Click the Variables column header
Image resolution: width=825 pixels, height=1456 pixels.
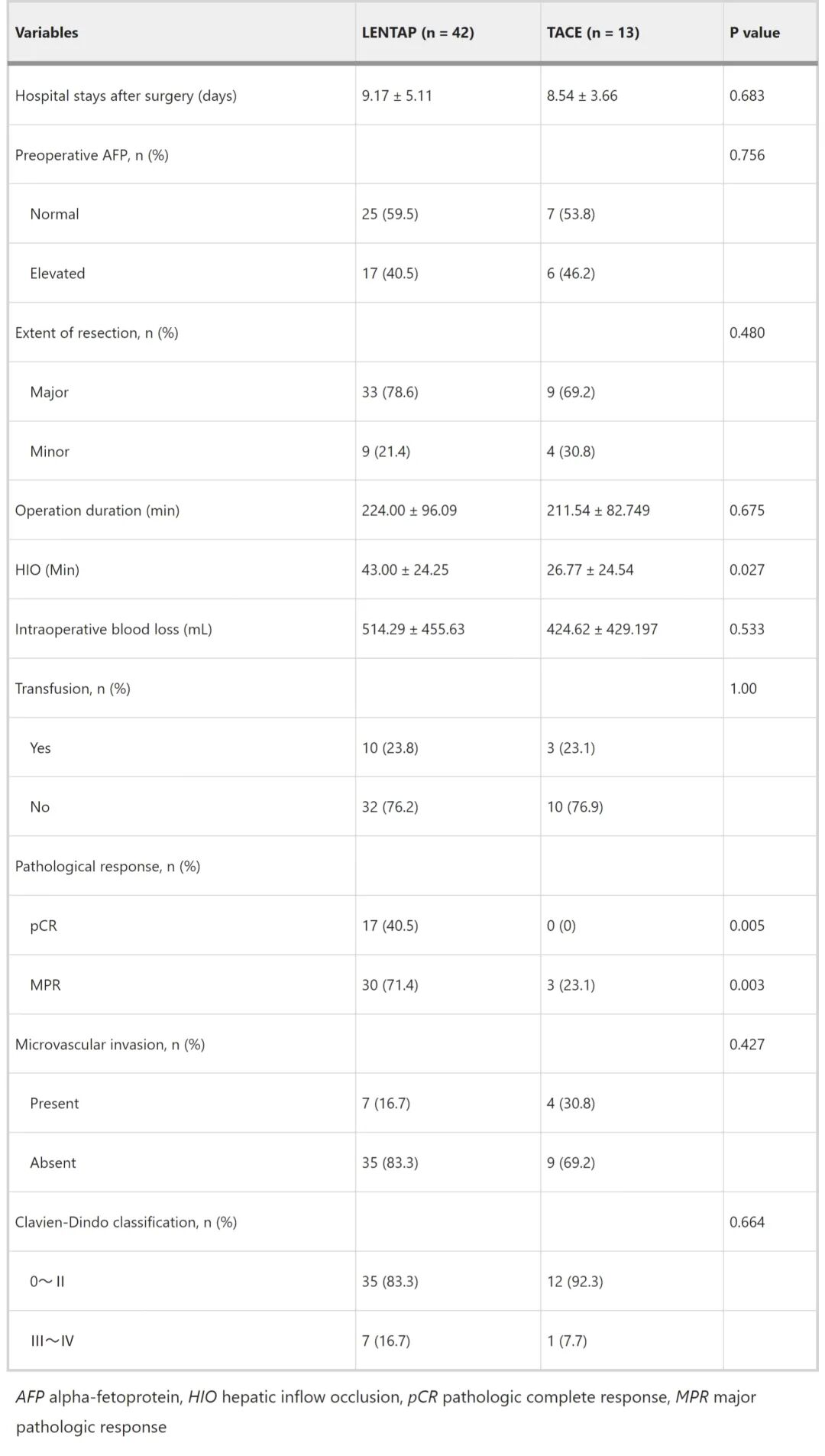pos(47,33)
